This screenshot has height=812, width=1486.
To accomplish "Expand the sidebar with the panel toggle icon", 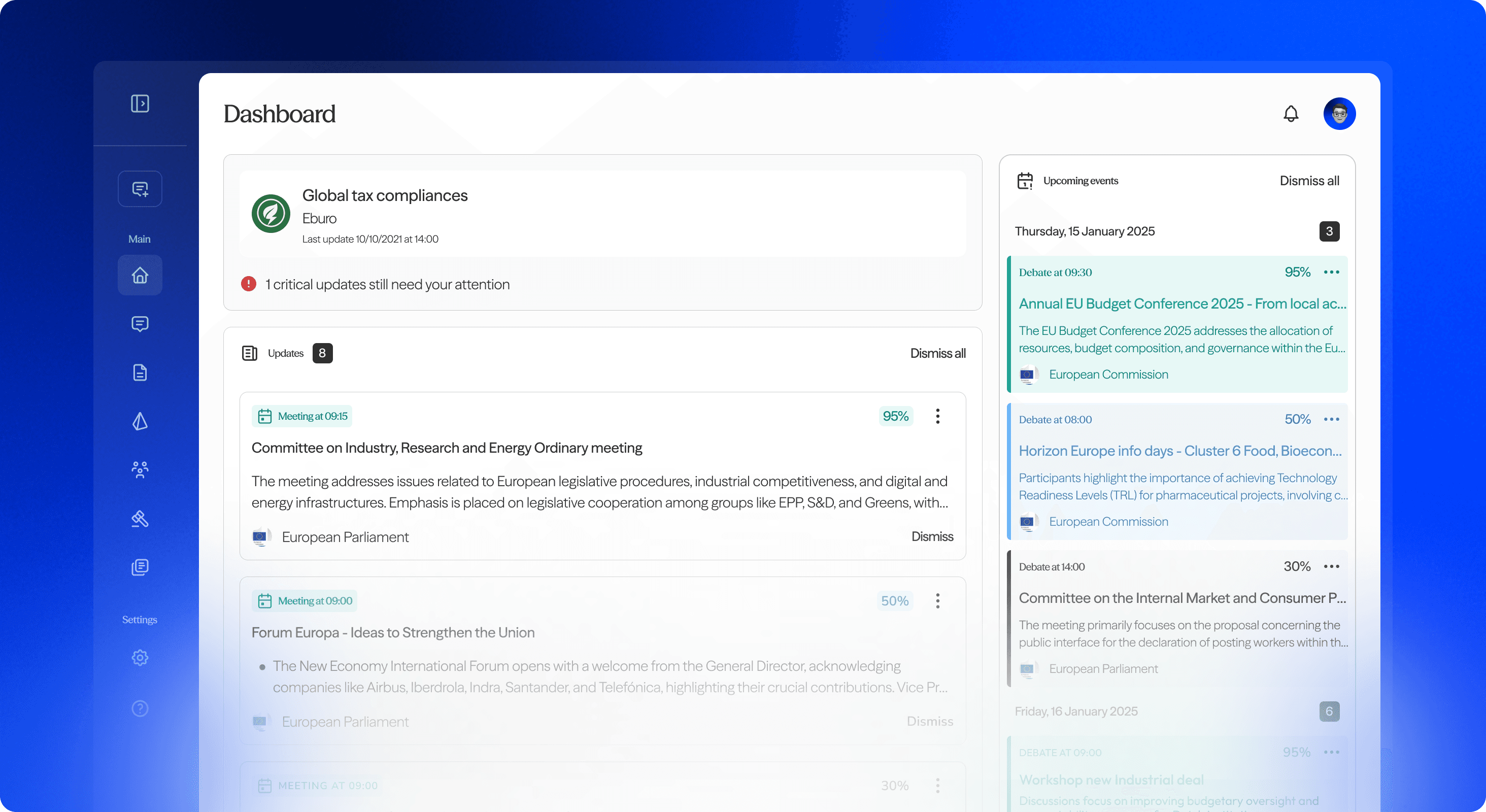I will tap(140, 103).
